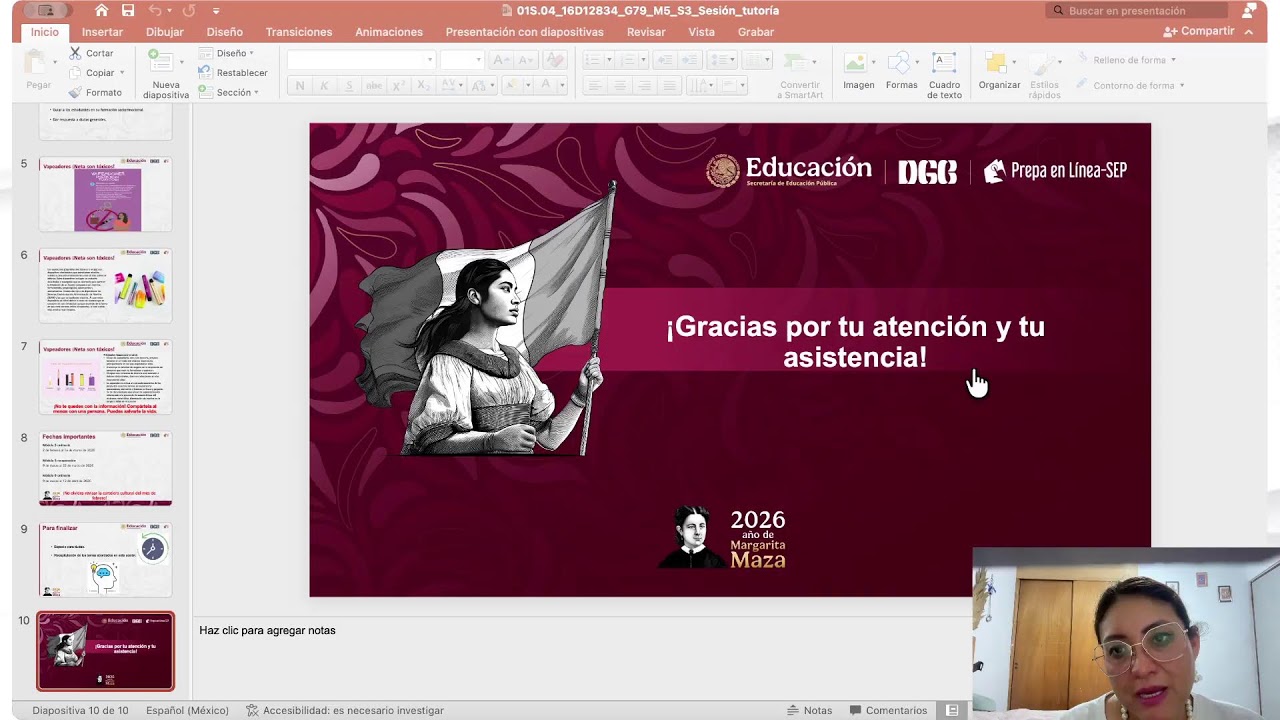Viewport: 1280px width, 720px height.
Task: Open the text highlight color picker
Action: point(513,86)
